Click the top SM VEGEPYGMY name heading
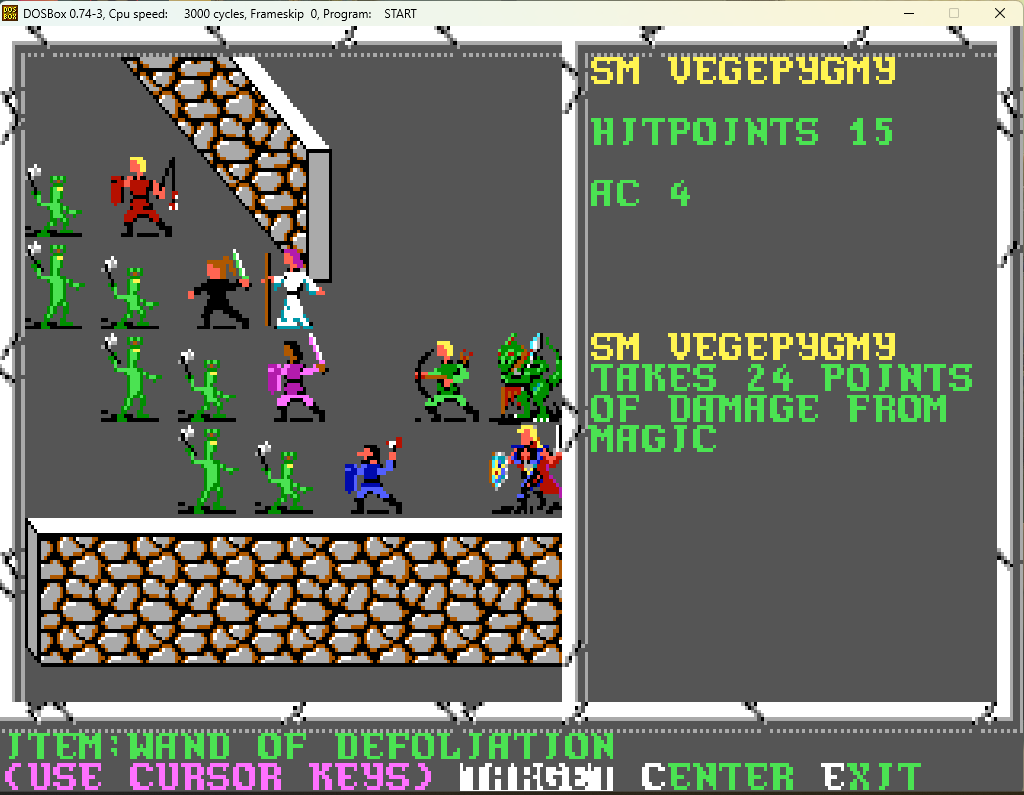The width and height of the screenshot is (1024, 795). [743, 71]
